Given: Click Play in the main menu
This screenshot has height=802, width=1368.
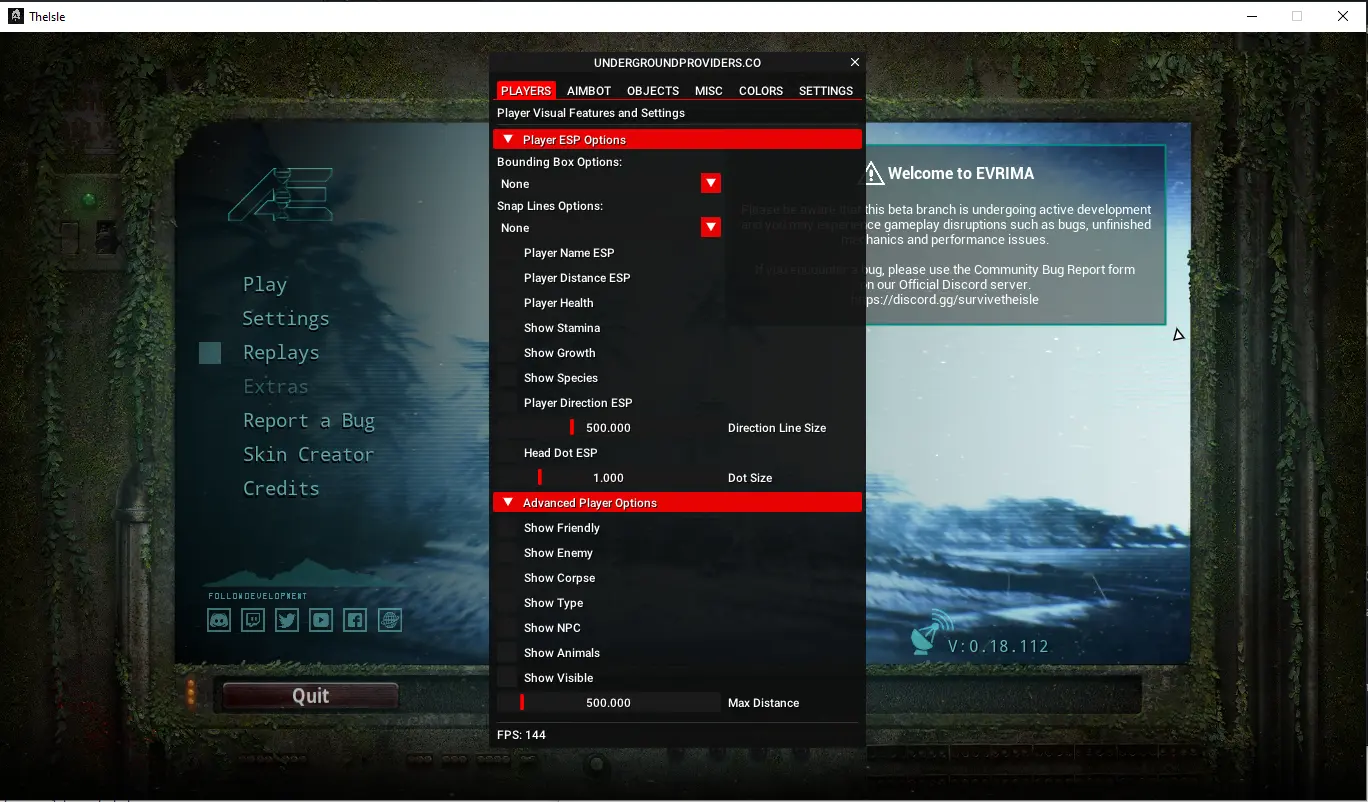Looking at the screenshot, I should (265, 285).
